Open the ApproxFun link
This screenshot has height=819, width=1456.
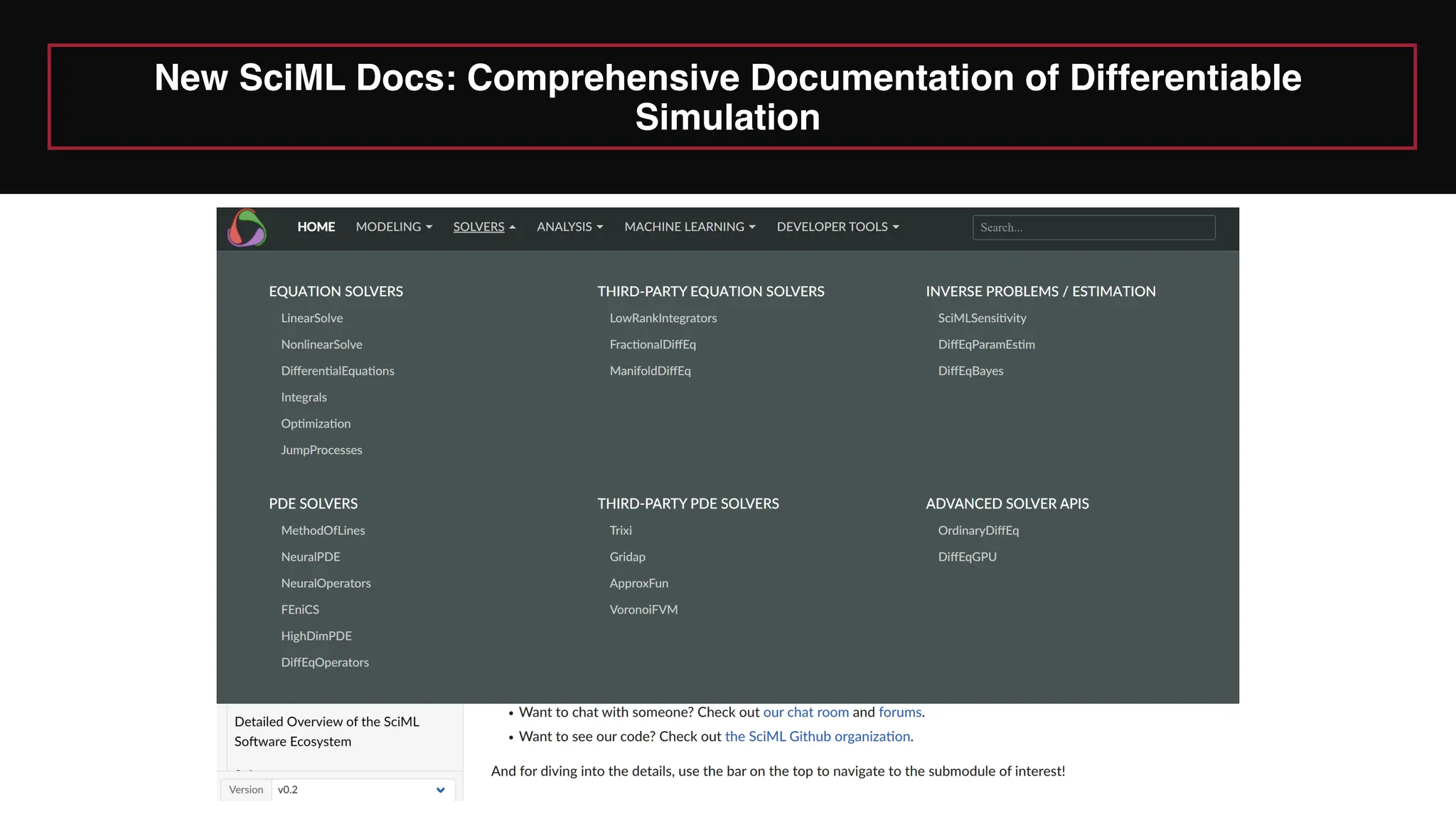click(x=638, y=583)
